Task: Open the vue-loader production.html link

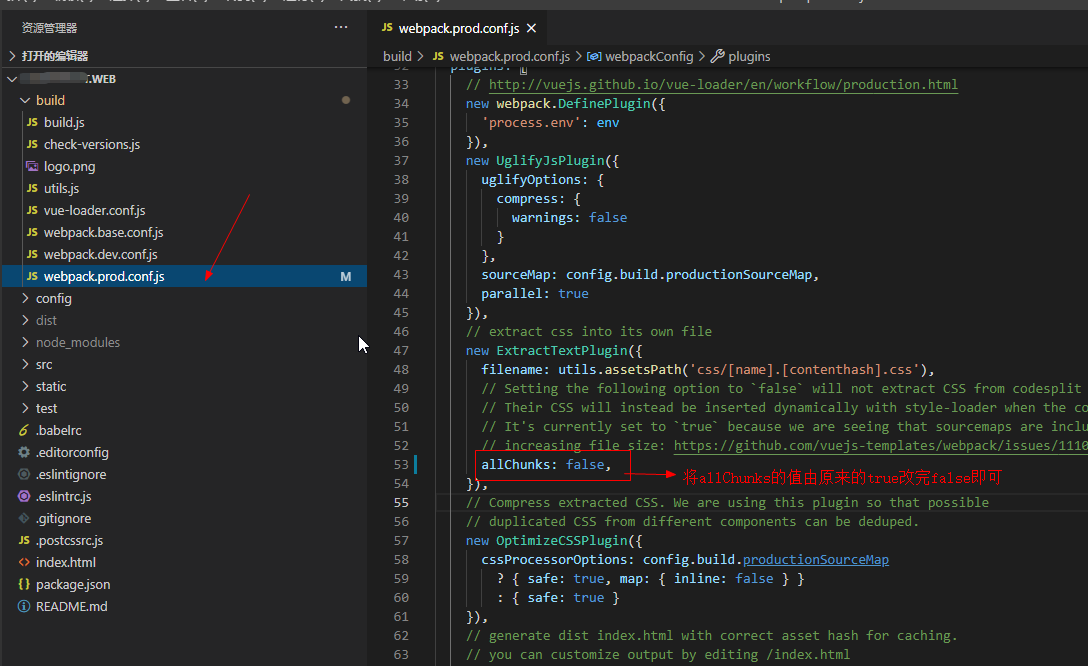Action: pos(723,85)
